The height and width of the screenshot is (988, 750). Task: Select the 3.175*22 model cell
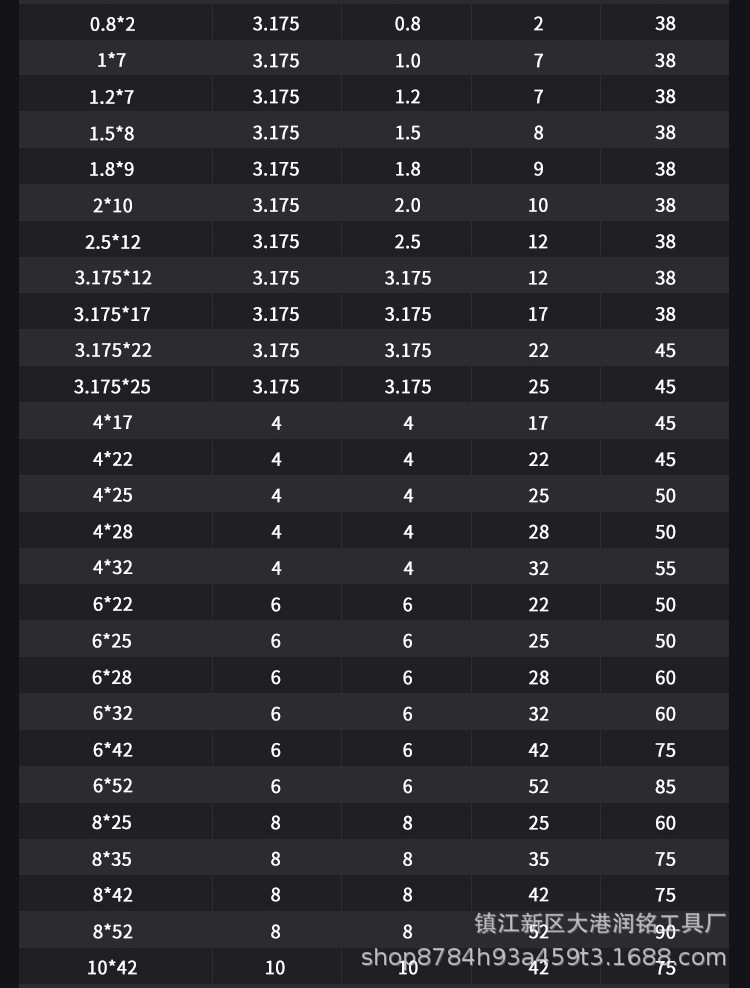(x=112, y=351)
